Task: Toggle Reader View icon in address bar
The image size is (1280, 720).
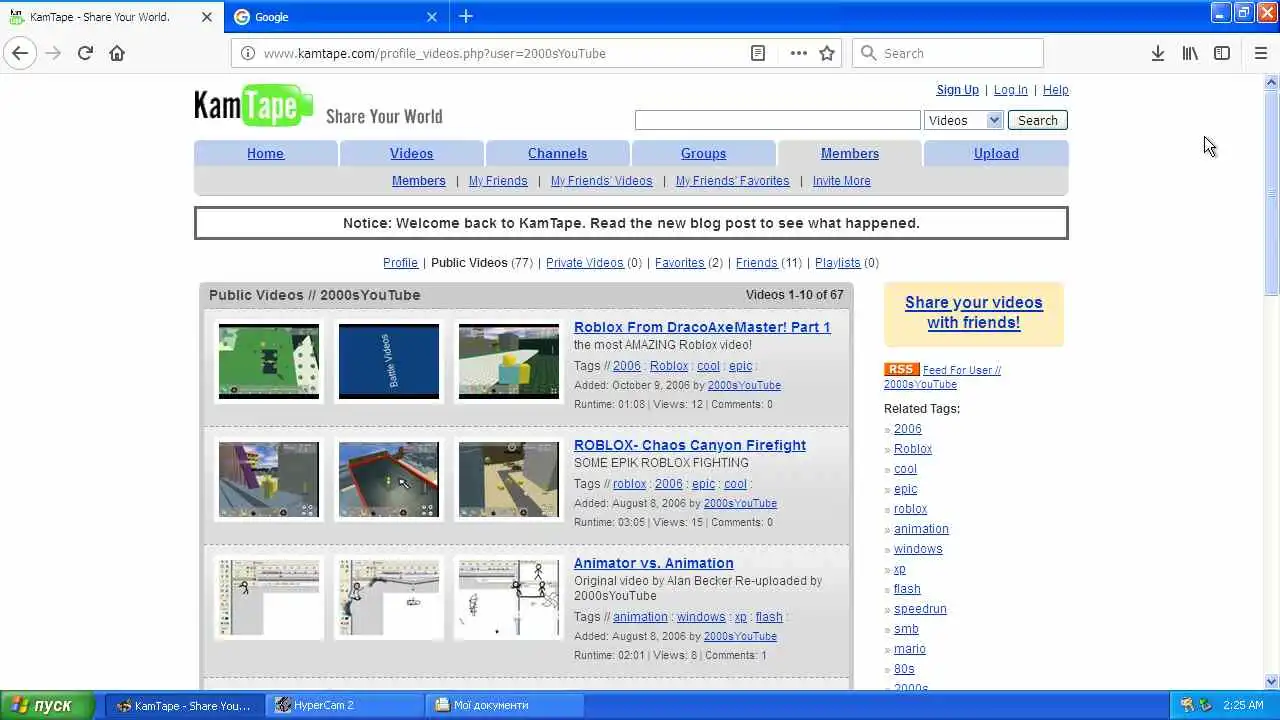Action: click(x=758, y=53)
